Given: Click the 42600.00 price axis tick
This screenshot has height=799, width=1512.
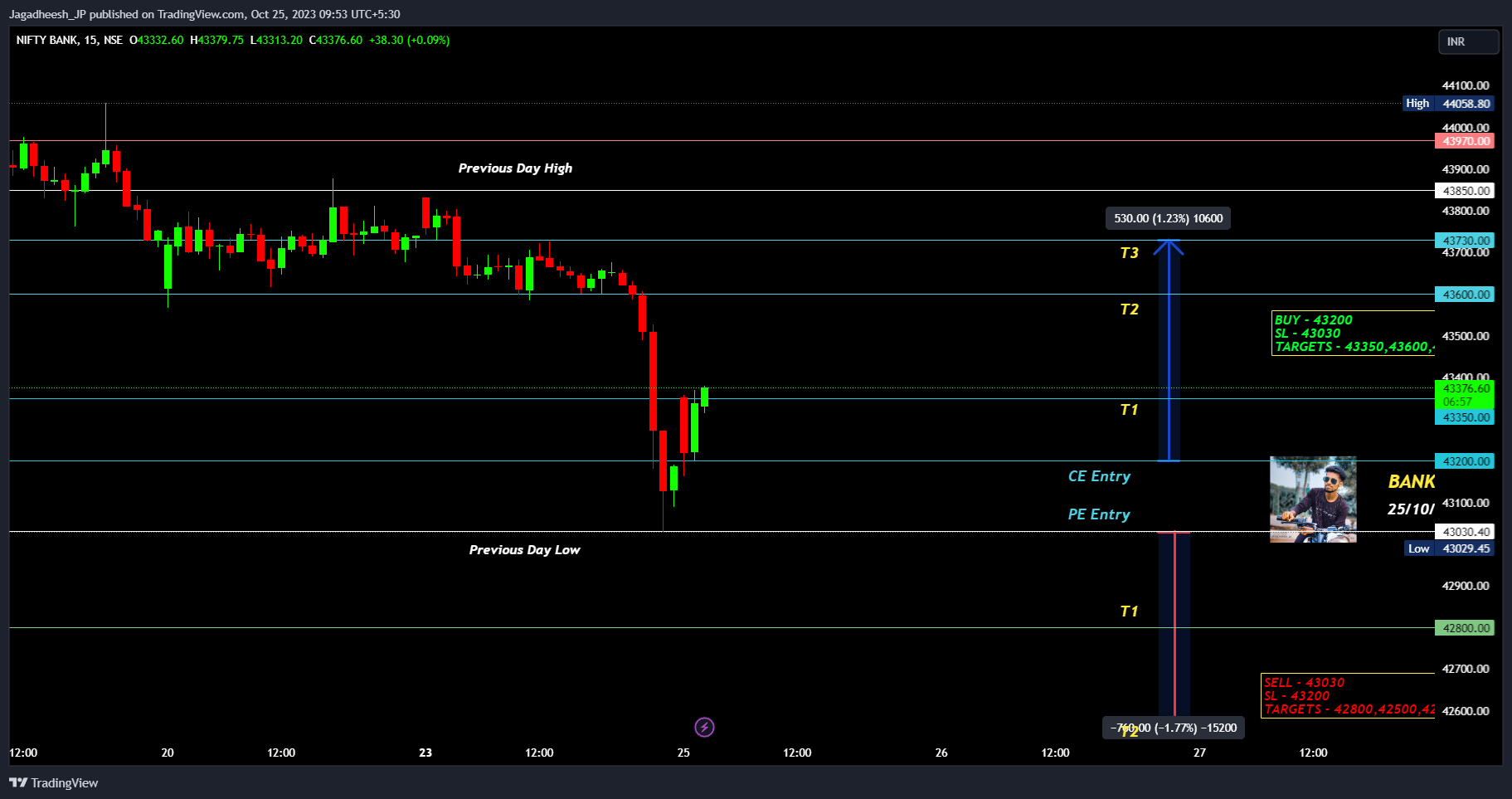Looking at the screenshot, I should 1466,711.
